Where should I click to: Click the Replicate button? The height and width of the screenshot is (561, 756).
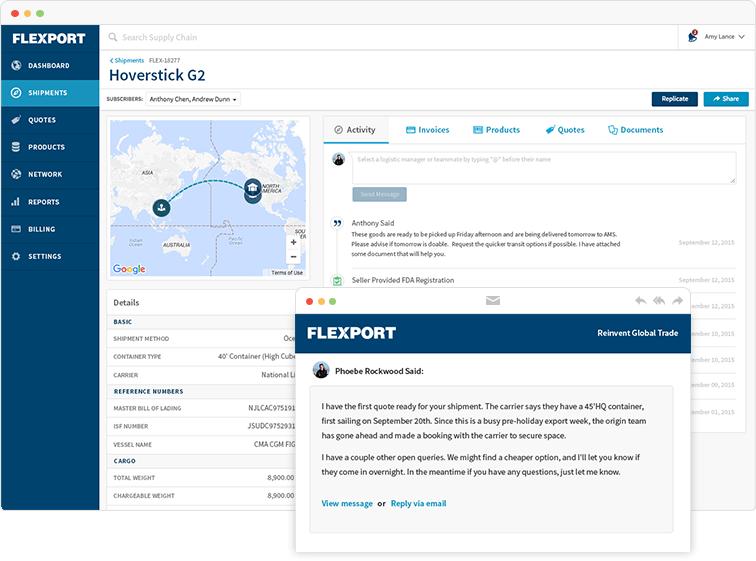[x=675, y=99]
